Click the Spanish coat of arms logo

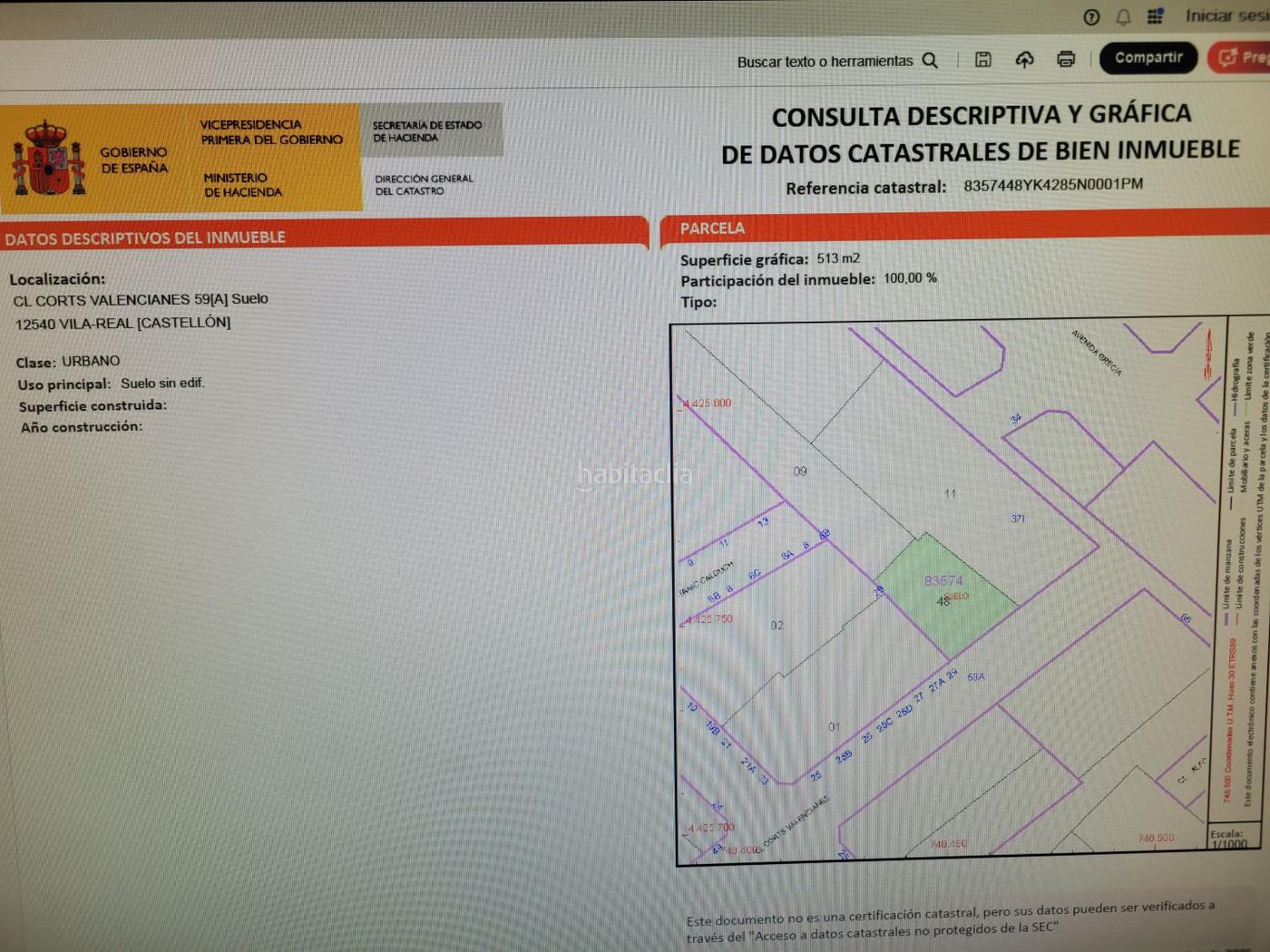48,160
